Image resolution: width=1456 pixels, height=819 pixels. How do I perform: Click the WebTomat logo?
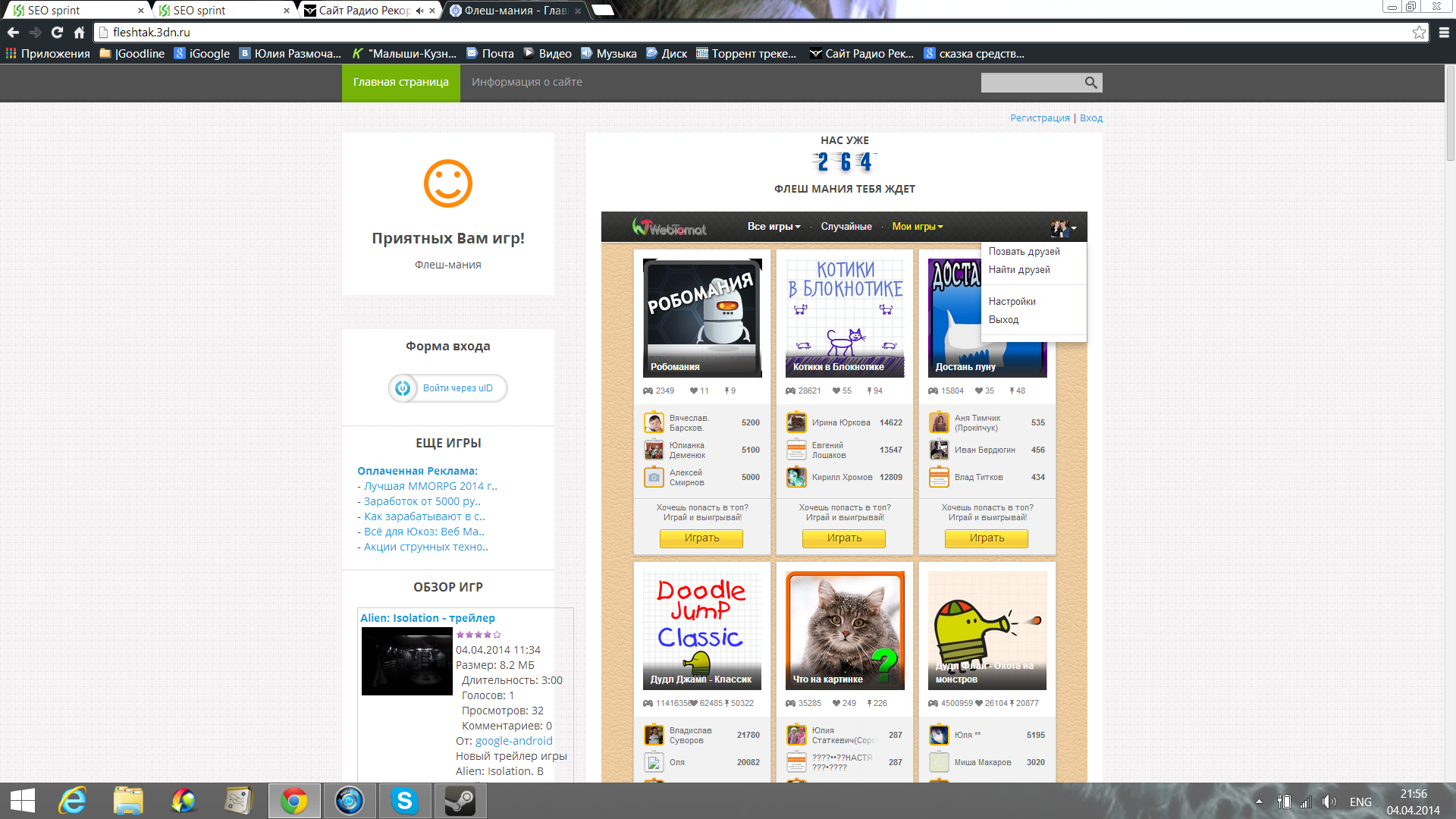[669, 227]
